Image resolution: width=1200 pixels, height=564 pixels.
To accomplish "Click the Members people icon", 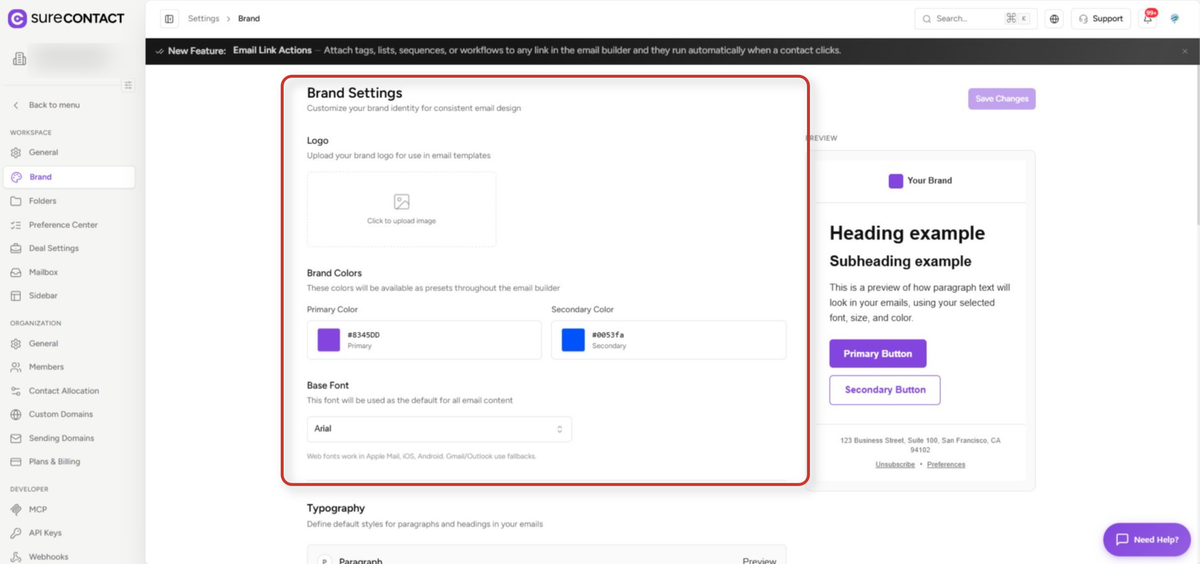I will [16, 367].
